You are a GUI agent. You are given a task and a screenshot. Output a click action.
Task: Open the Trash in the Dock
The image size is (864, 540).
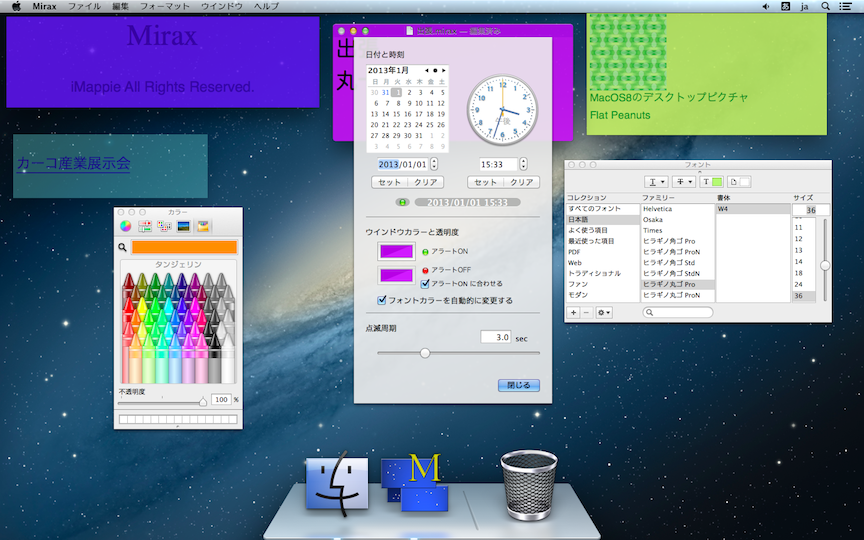tap(528, 485)
